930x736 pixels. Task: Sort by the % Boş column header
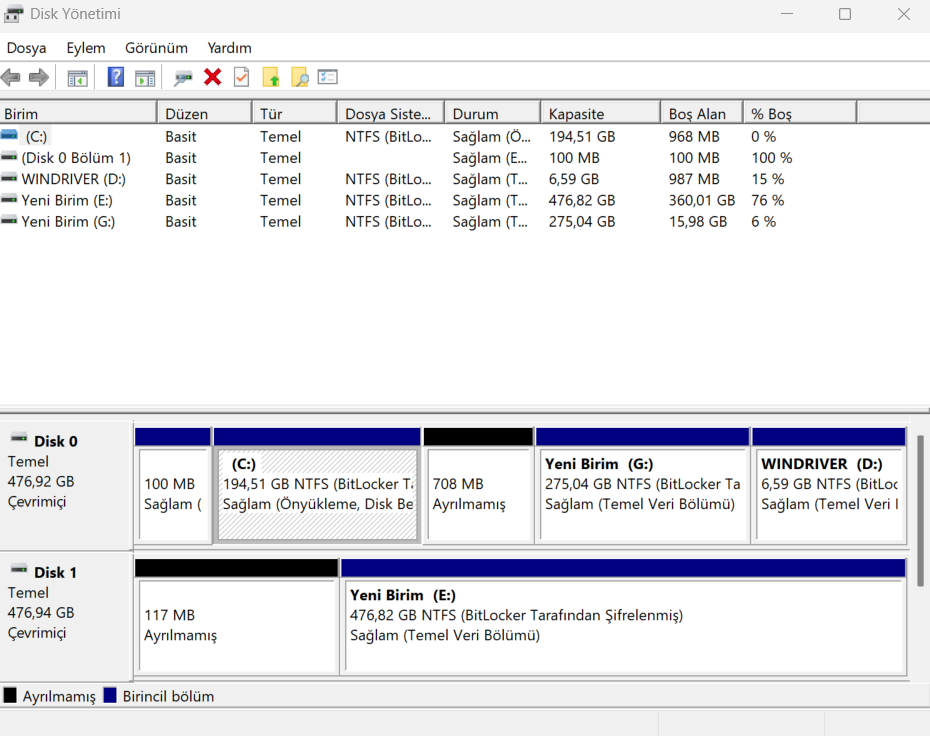(800, 113)
